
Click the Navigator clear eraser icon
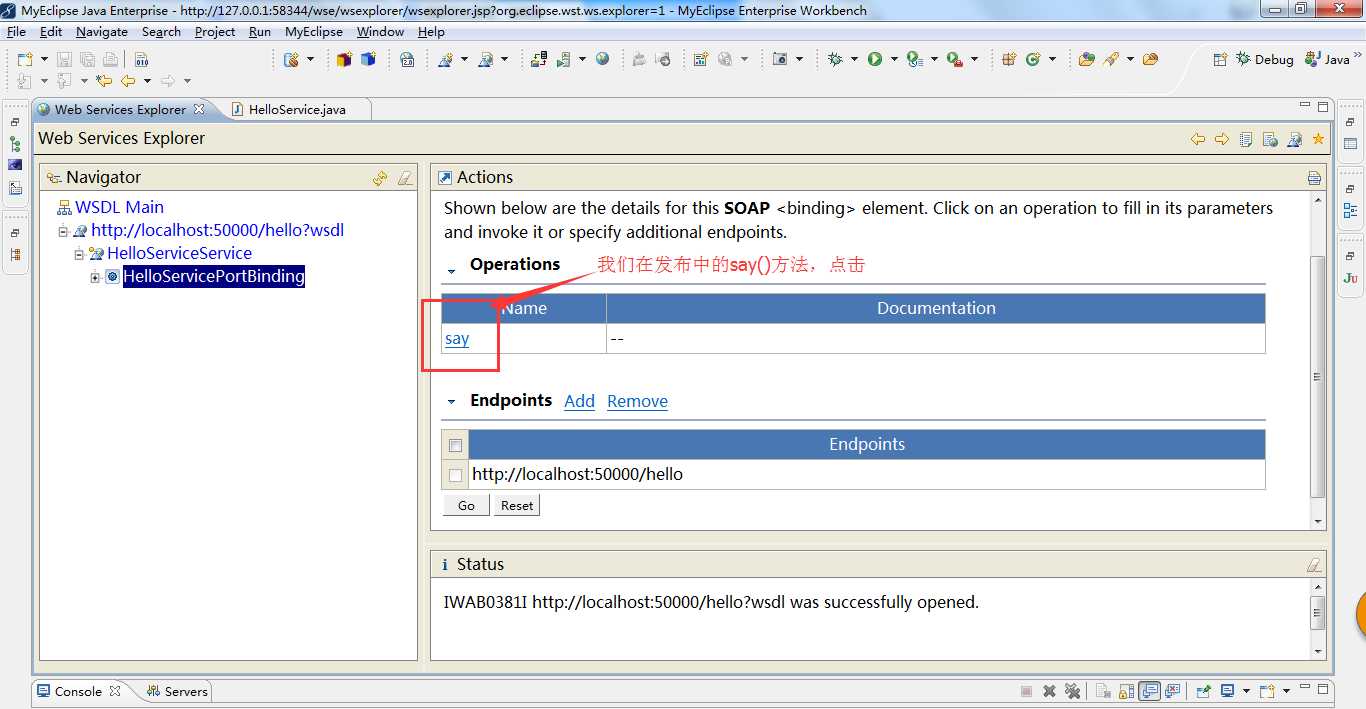click(x=404, y=178)
